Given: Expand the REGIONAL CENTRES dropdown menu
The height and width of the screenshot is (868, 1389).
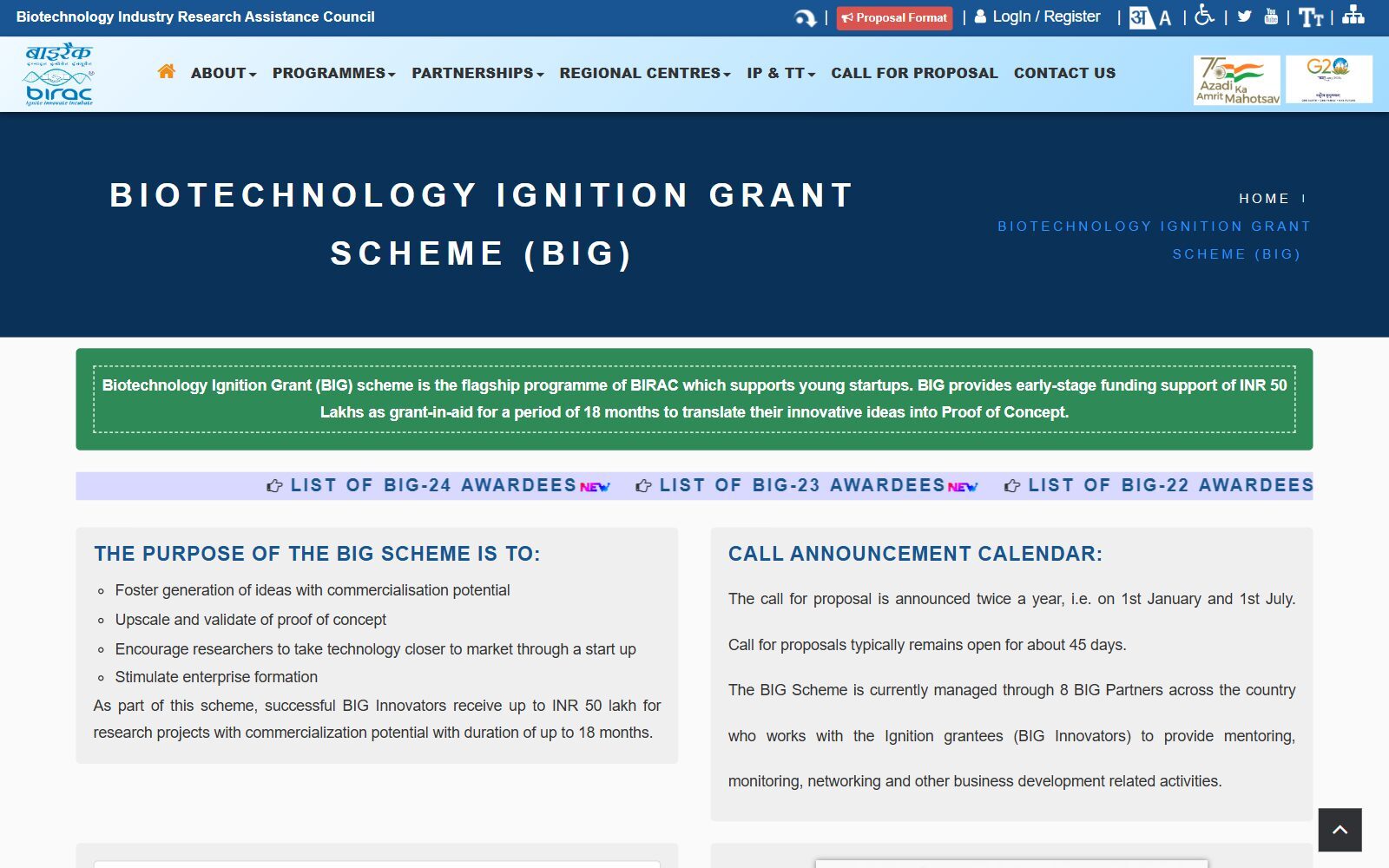Looking at the screenshot, I should tap(645, 73).
